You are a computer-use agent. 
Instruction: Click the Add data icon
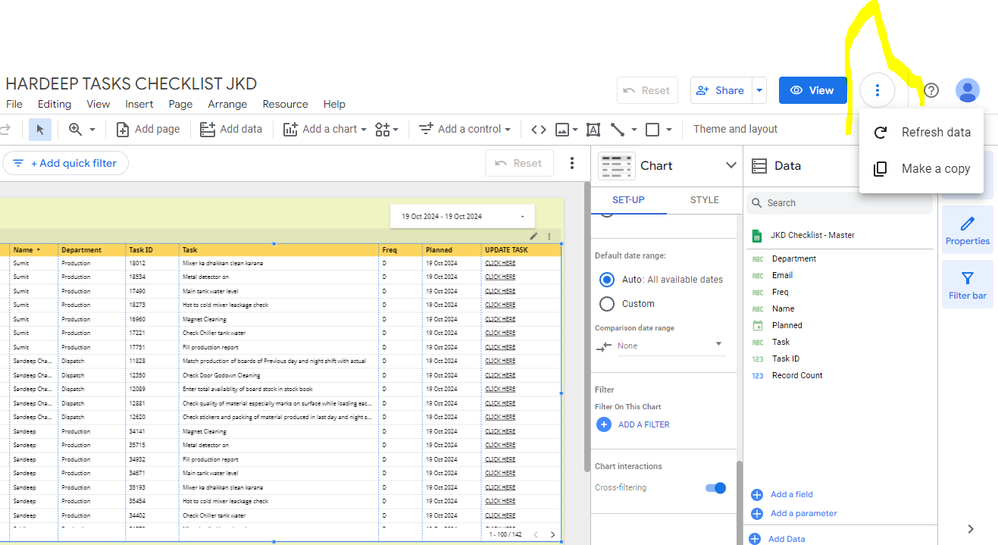point(207,129)
